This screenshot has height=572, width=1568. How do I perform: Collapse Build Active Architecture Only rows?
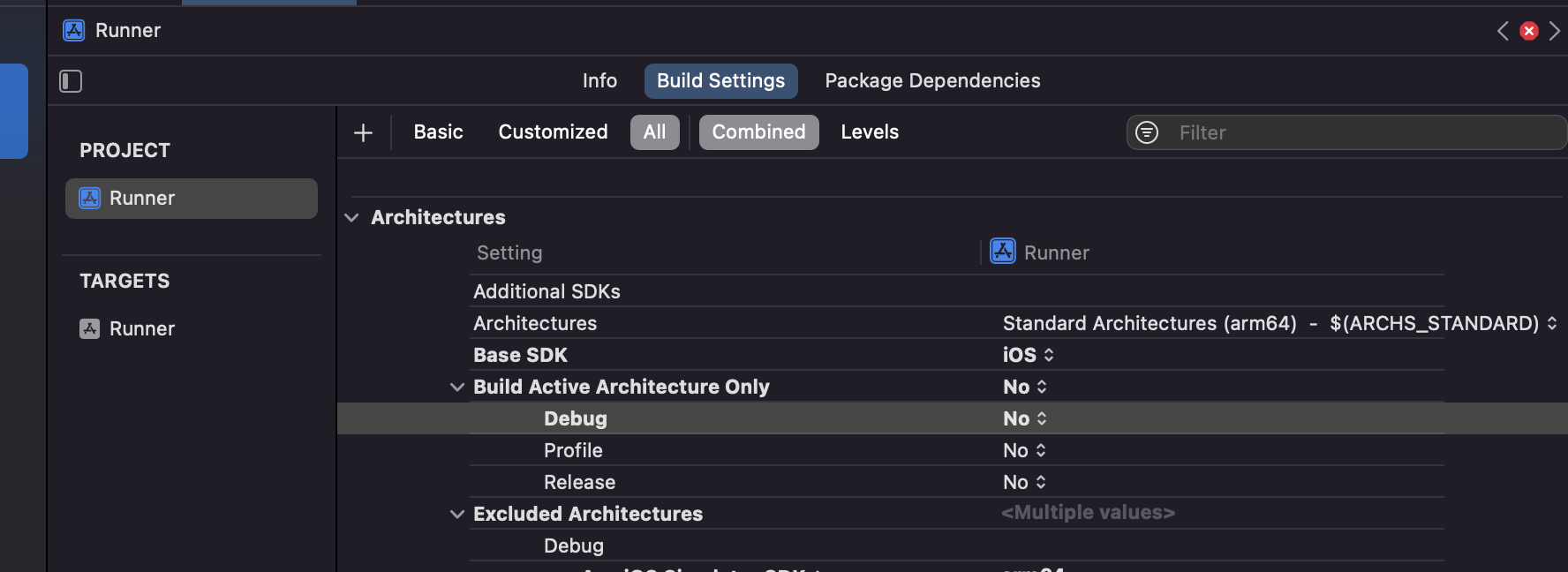456,388
